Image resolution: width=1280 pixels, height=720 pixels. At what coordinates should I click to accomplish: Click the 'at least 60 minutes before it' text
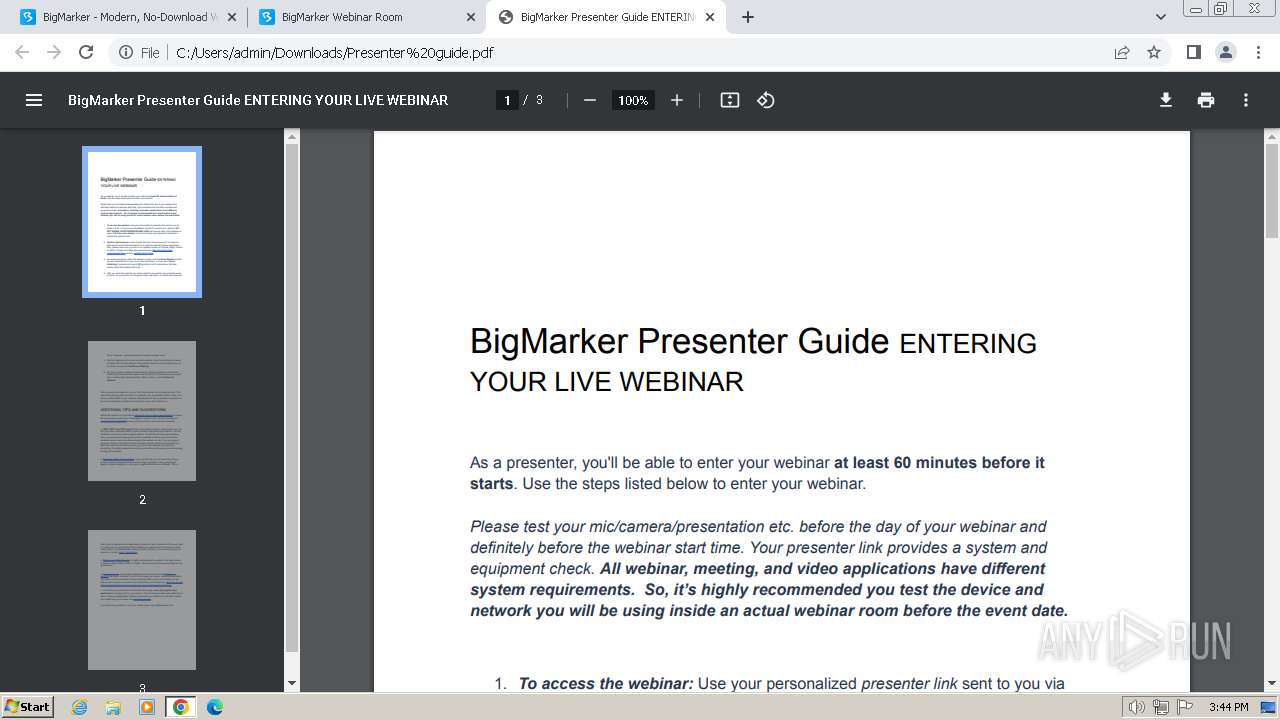tap(939, 462)
